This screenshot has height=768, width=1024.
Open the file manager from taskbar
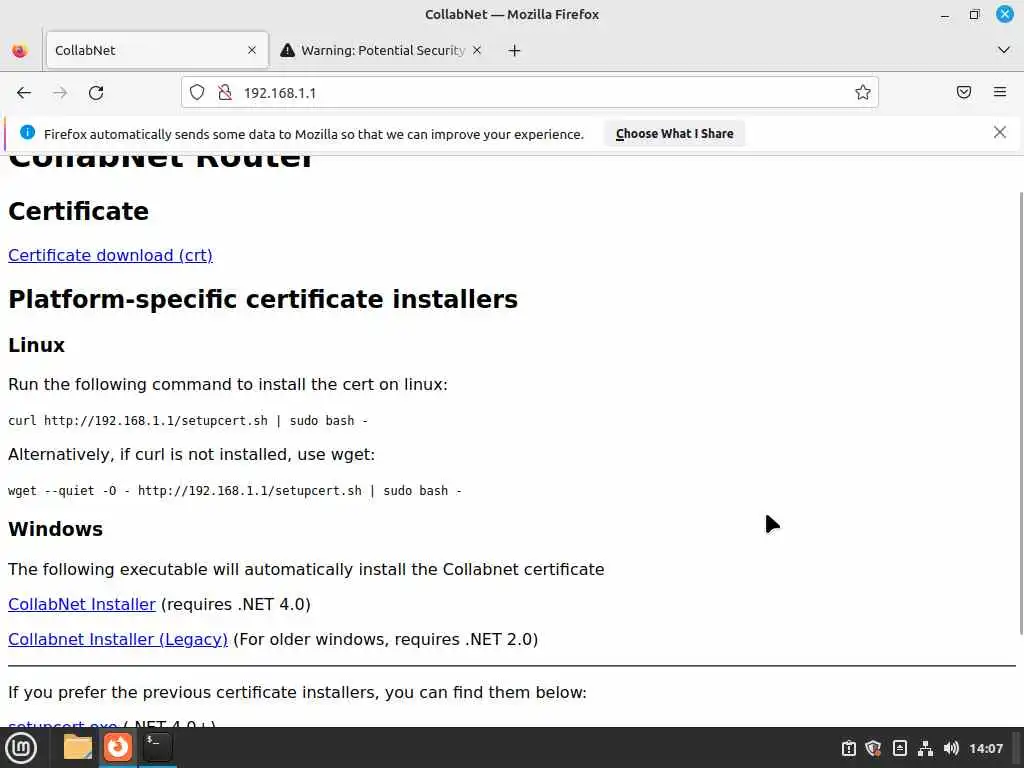click(78, 747)
